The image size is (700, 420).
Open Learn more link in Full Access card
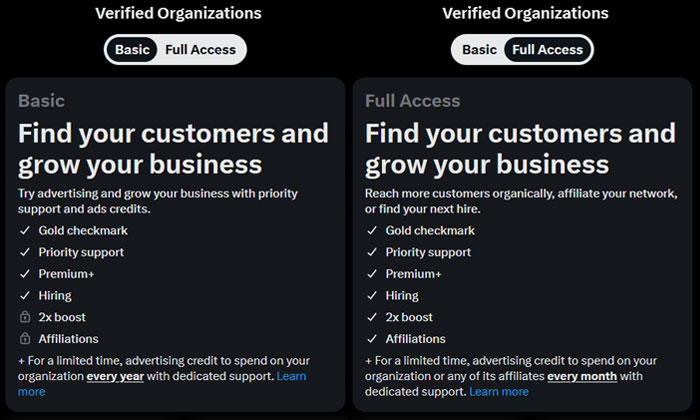499,391
